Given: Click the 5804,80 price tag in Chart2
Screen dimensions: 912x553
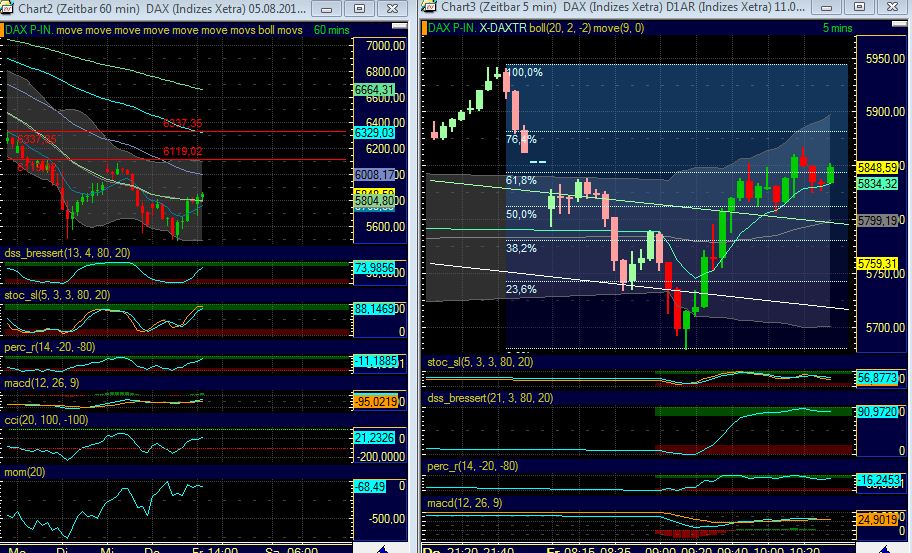Looking at the screenshot, I should pos(374,201).
